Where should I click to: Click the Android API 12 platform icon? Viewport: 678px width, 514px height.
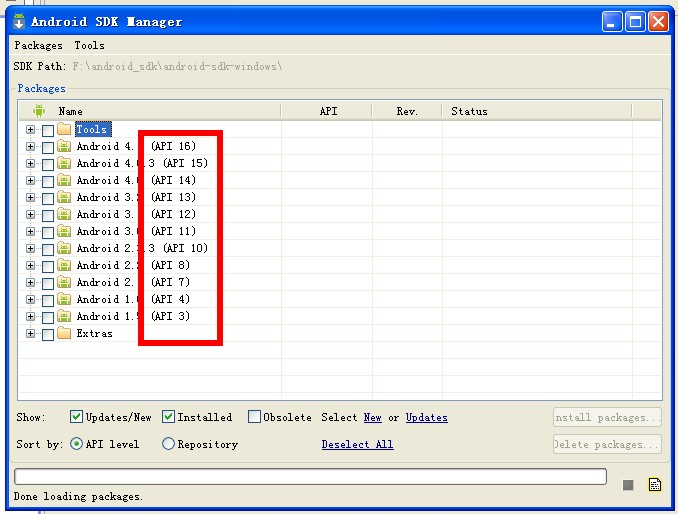click(x=64, y=214)
